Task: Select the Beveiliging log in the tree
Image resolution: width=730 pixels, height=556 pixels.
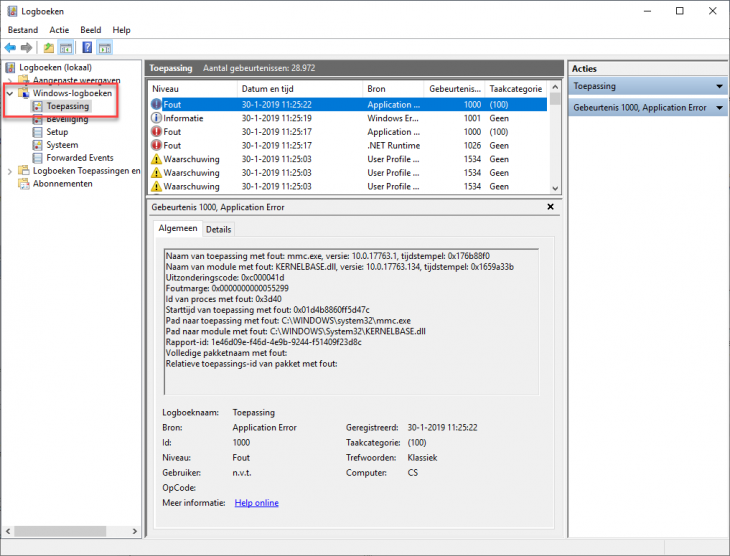Action: point(66,119)
